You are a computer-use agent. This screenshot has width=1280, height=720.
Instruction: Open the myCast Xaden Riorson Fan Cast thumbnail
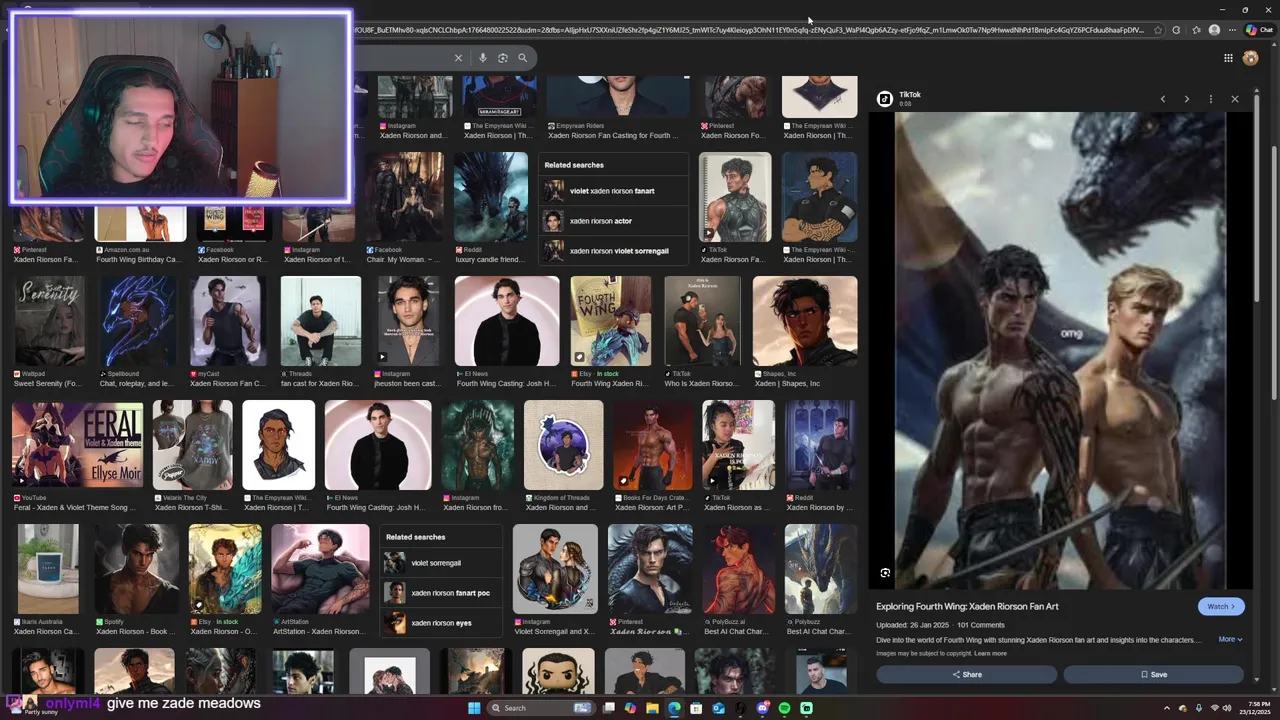pyautogui.click(x=228, y=321)
